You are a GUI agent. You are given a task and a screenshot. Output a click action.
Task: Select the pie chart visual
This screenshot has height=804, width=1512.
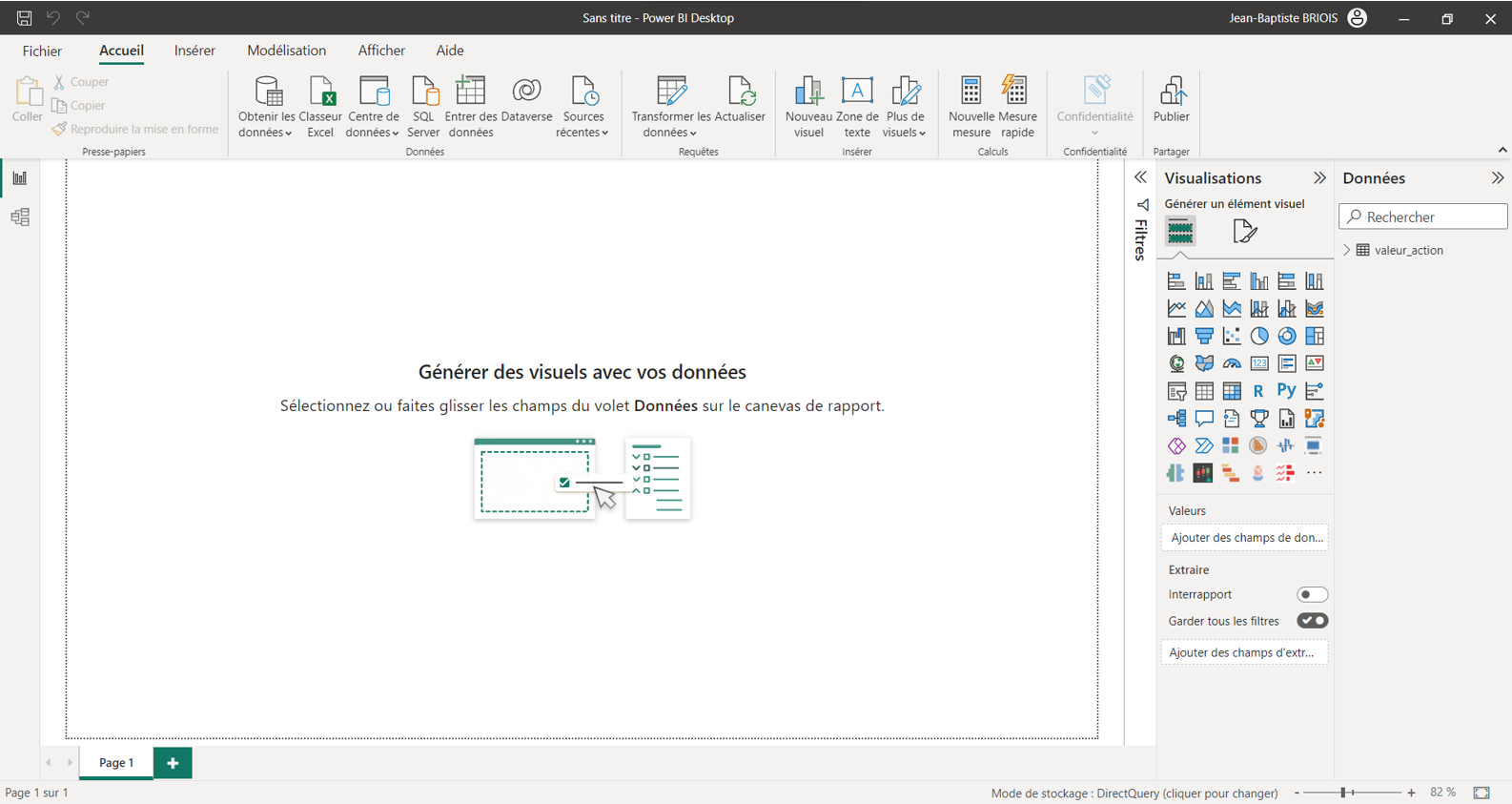1259,336
